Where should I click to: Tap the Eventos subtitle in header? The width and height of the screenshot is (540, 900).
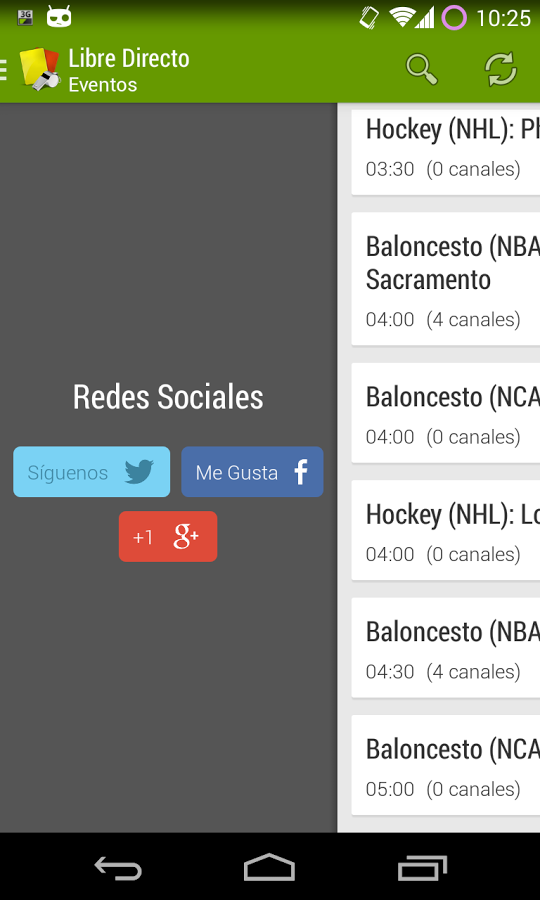point(103,85)
